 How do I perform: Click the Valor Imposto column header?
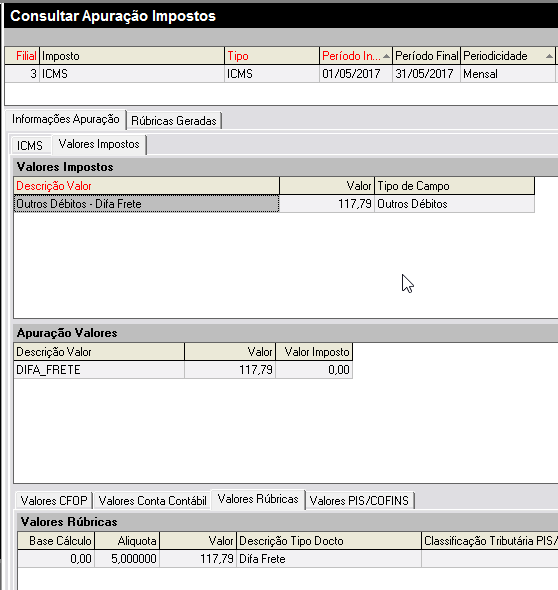(314, 352)
